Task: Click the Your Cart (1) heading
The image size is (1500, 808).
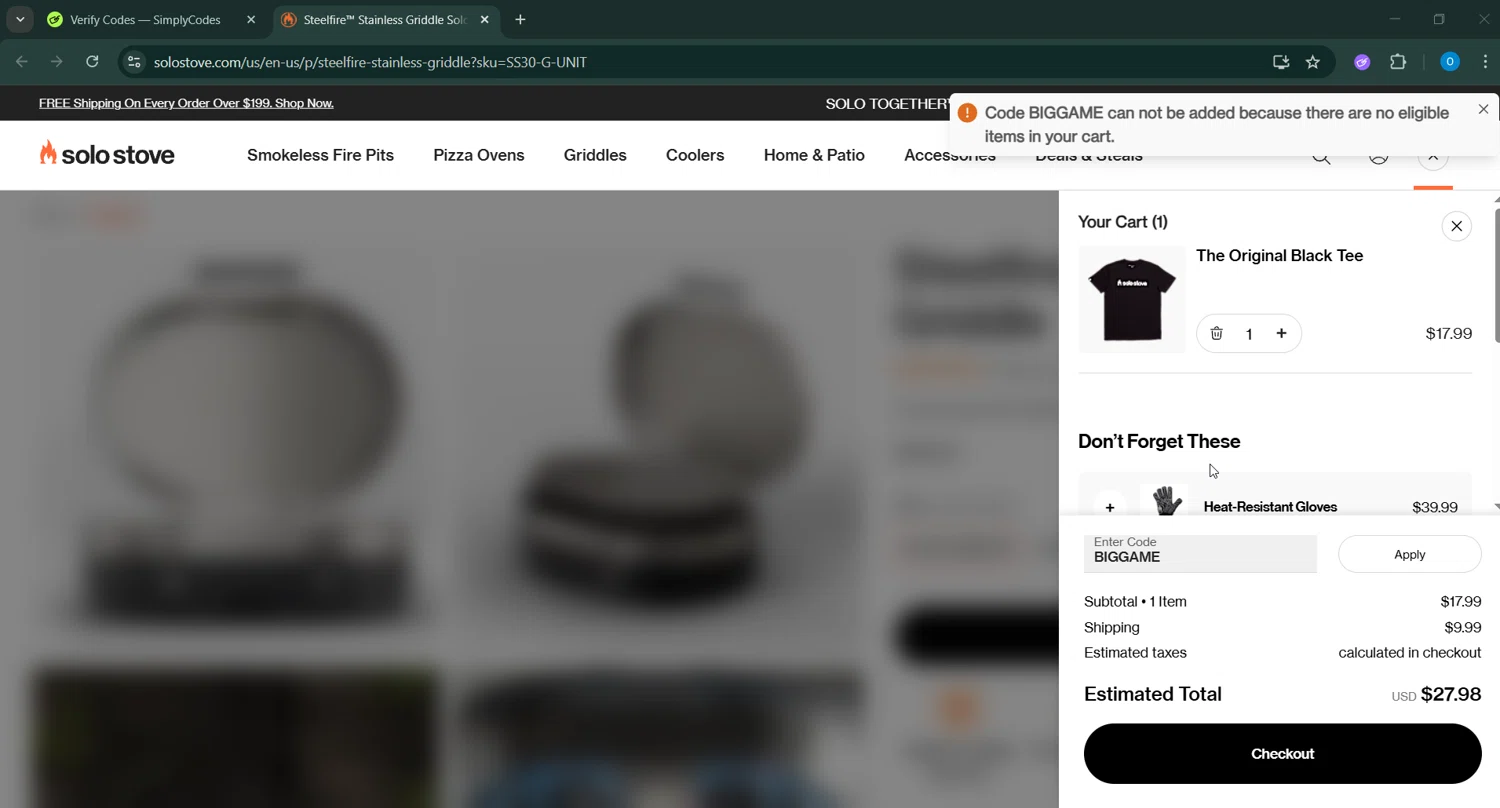Action: click(1123, 222)
